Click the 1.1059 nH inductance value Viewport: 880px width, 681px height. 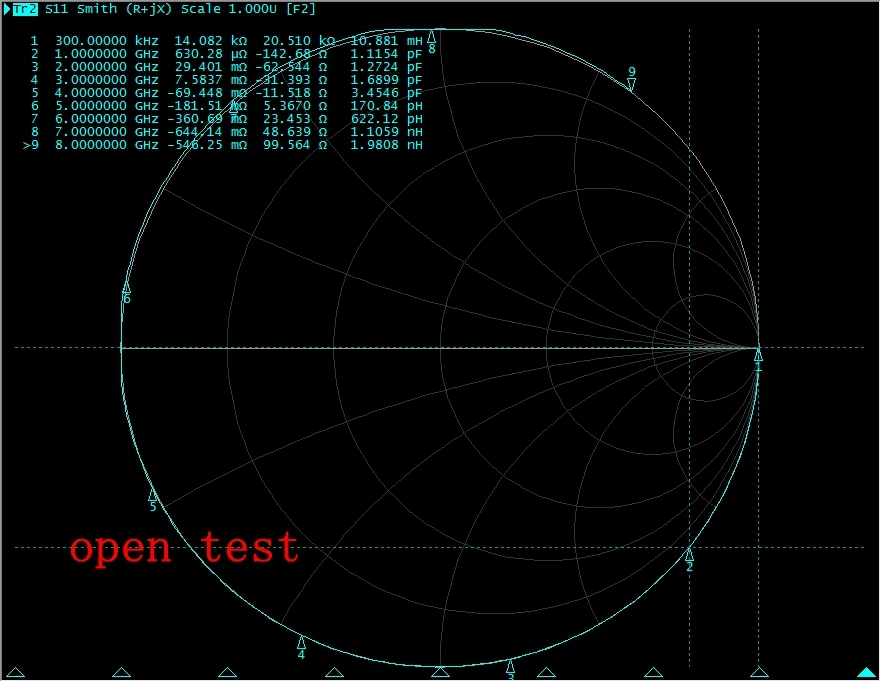tap(387, 131)
